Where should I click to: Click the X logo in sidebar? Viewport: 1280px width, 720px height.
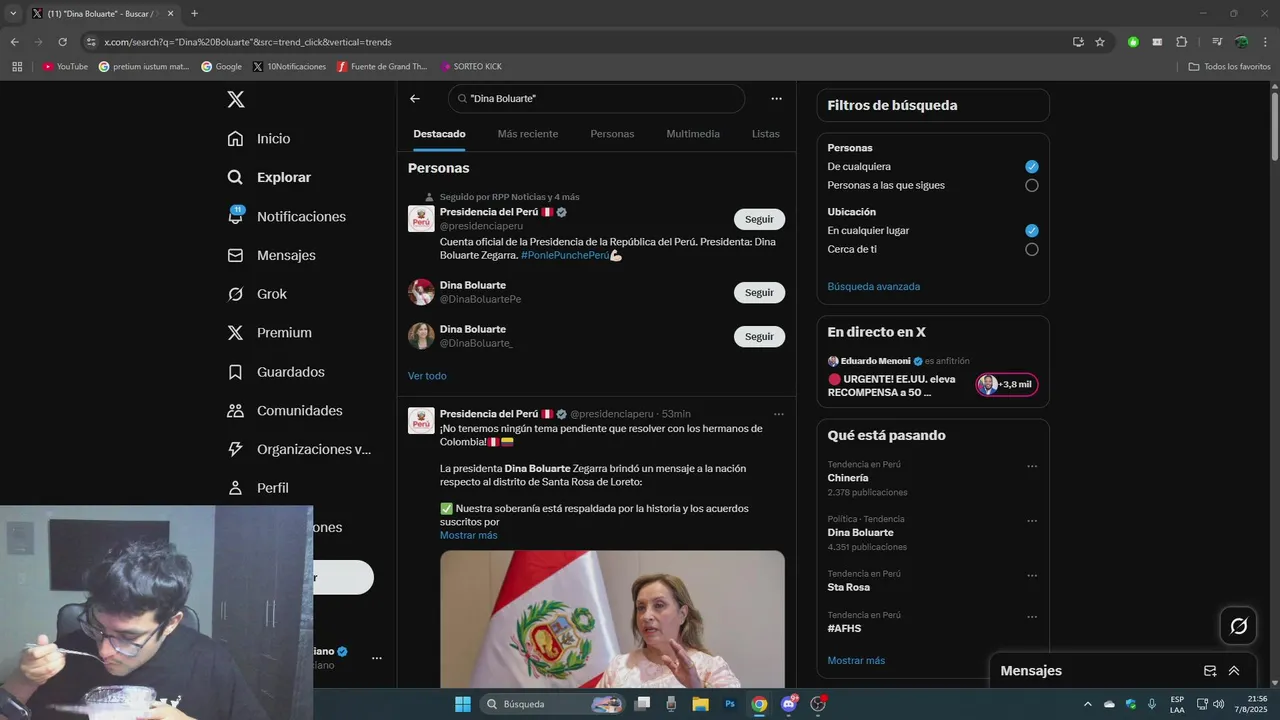point(235,99)
